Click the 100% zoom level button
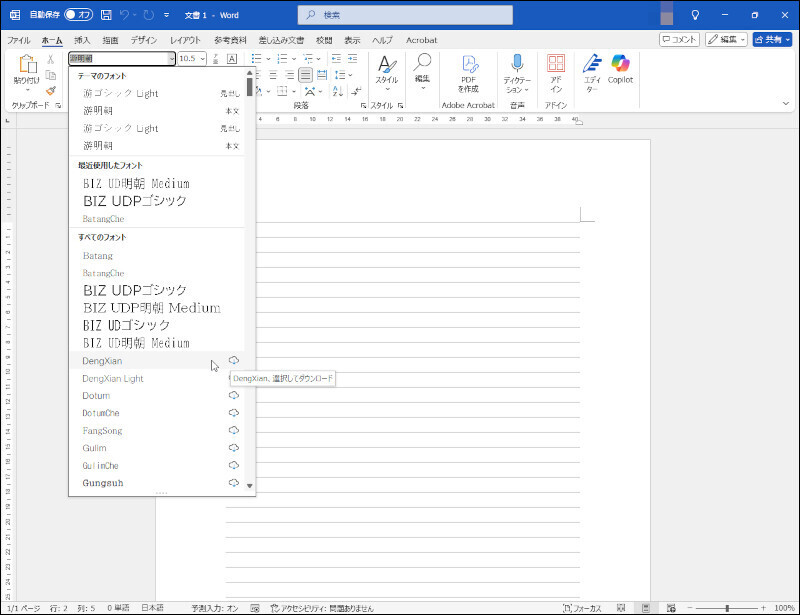800x615 pixels. click(784, 608)
